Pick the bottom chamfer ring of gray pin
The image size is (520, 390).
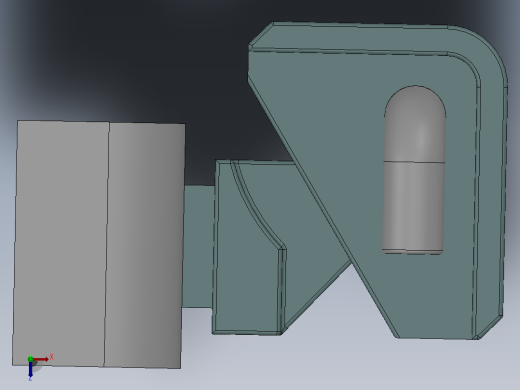tap(413, 251)
